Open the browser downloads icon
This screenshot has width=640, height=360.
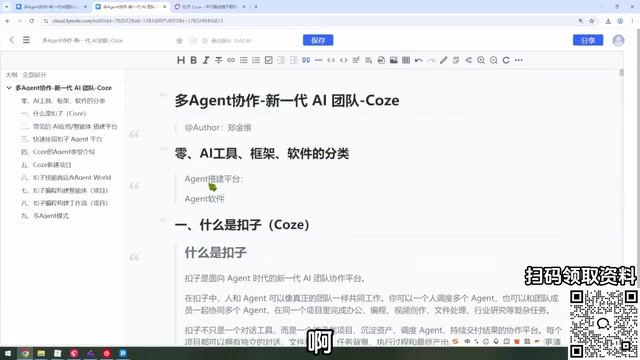pos(608,21)
